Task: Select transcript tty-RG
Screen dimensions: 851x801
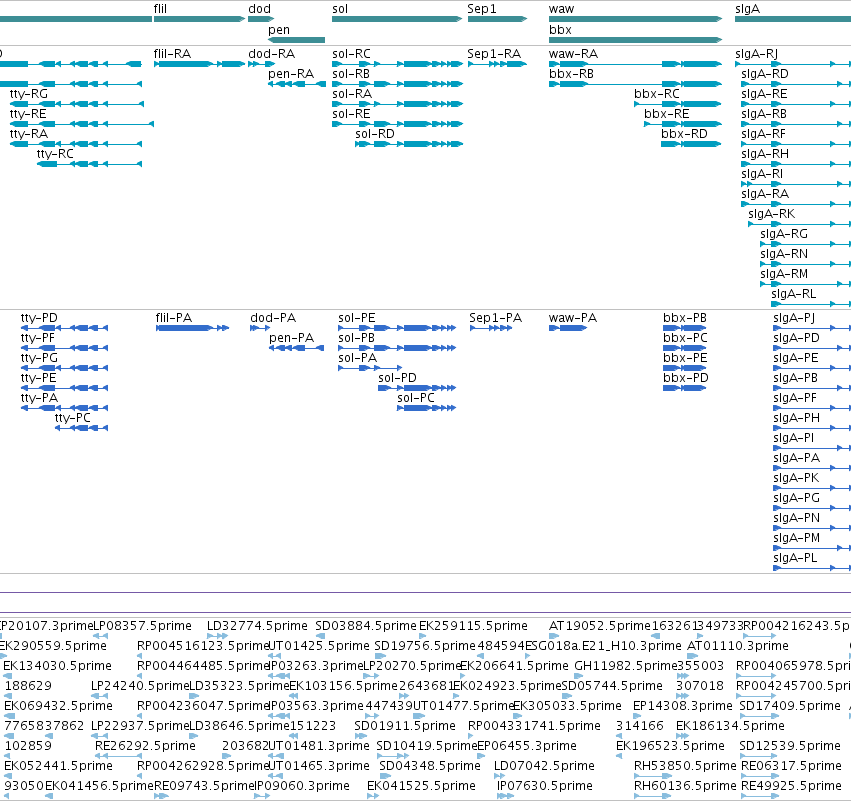Action: [x=77, y=104]
